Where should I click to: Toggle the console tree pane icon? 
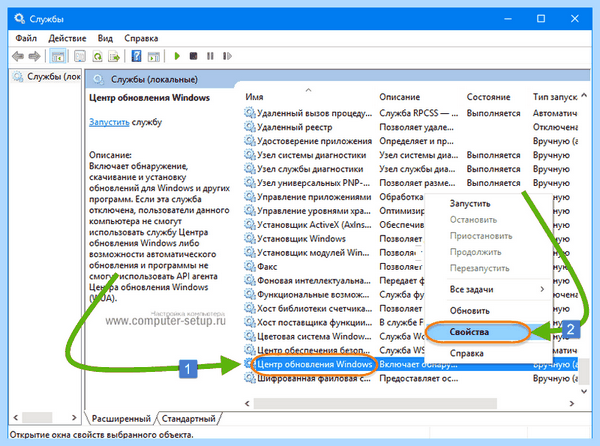[58, 56]
